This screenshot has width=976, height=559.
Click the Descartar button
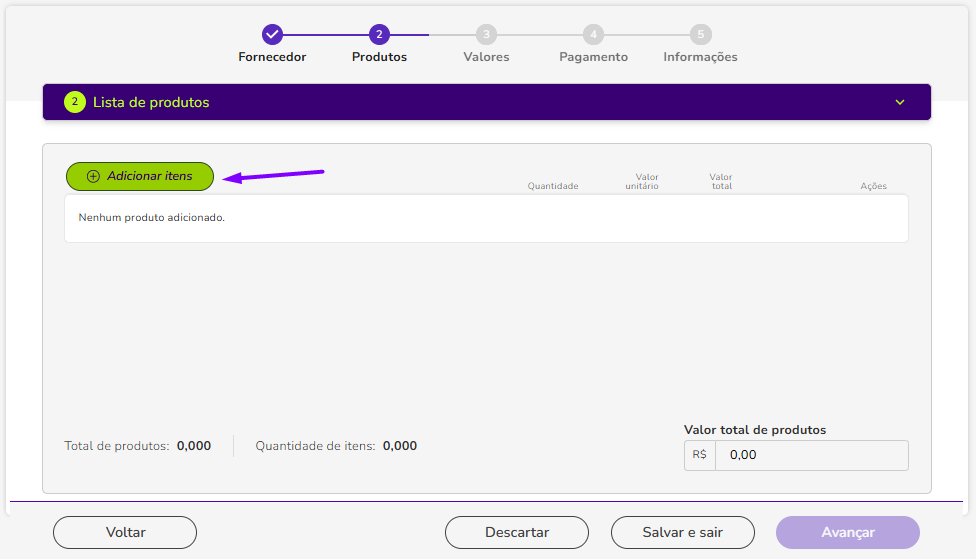pyautogui.click(x=517, y=532)
